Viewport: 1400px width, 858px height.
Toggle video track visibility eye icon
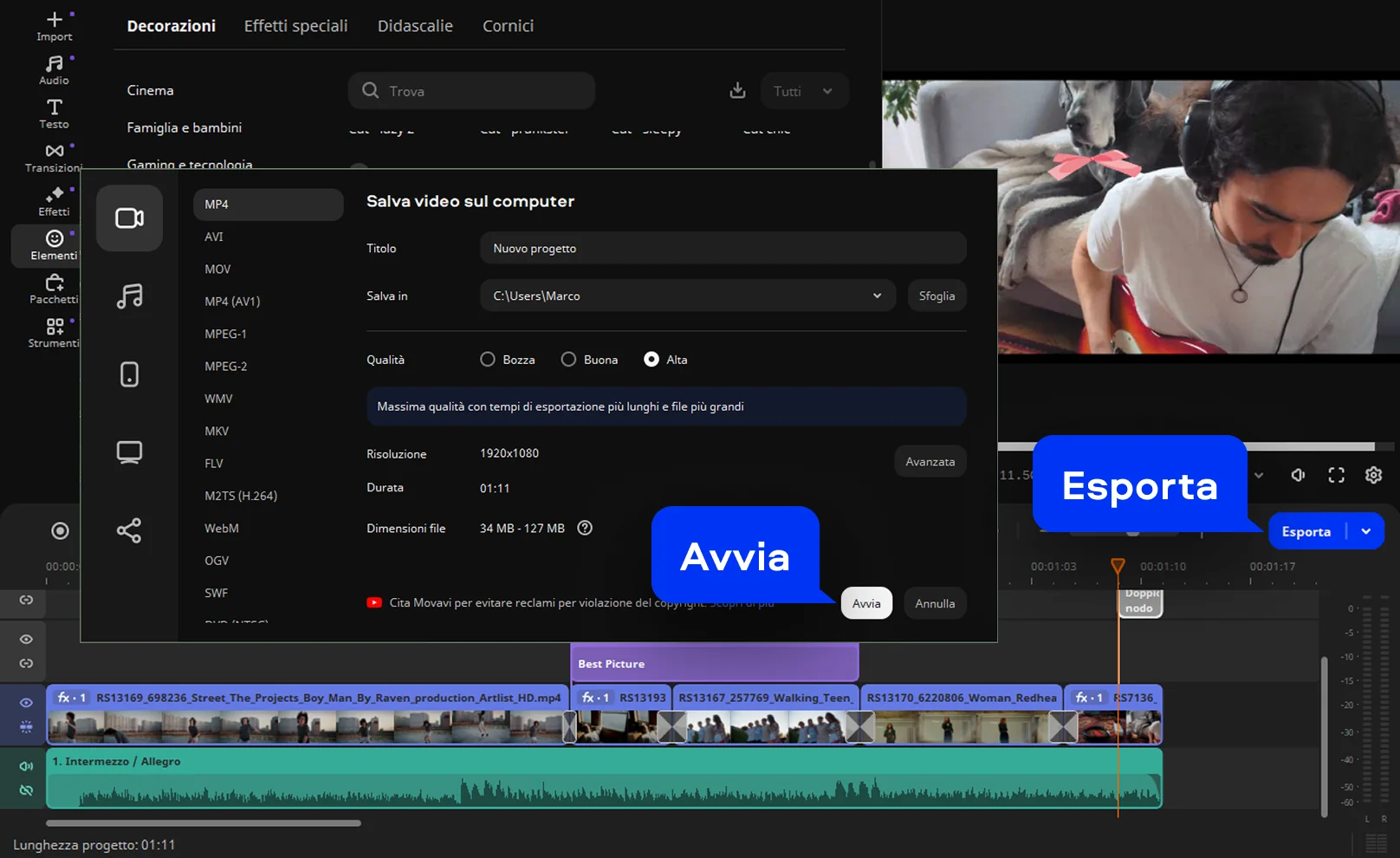point(26,703)
